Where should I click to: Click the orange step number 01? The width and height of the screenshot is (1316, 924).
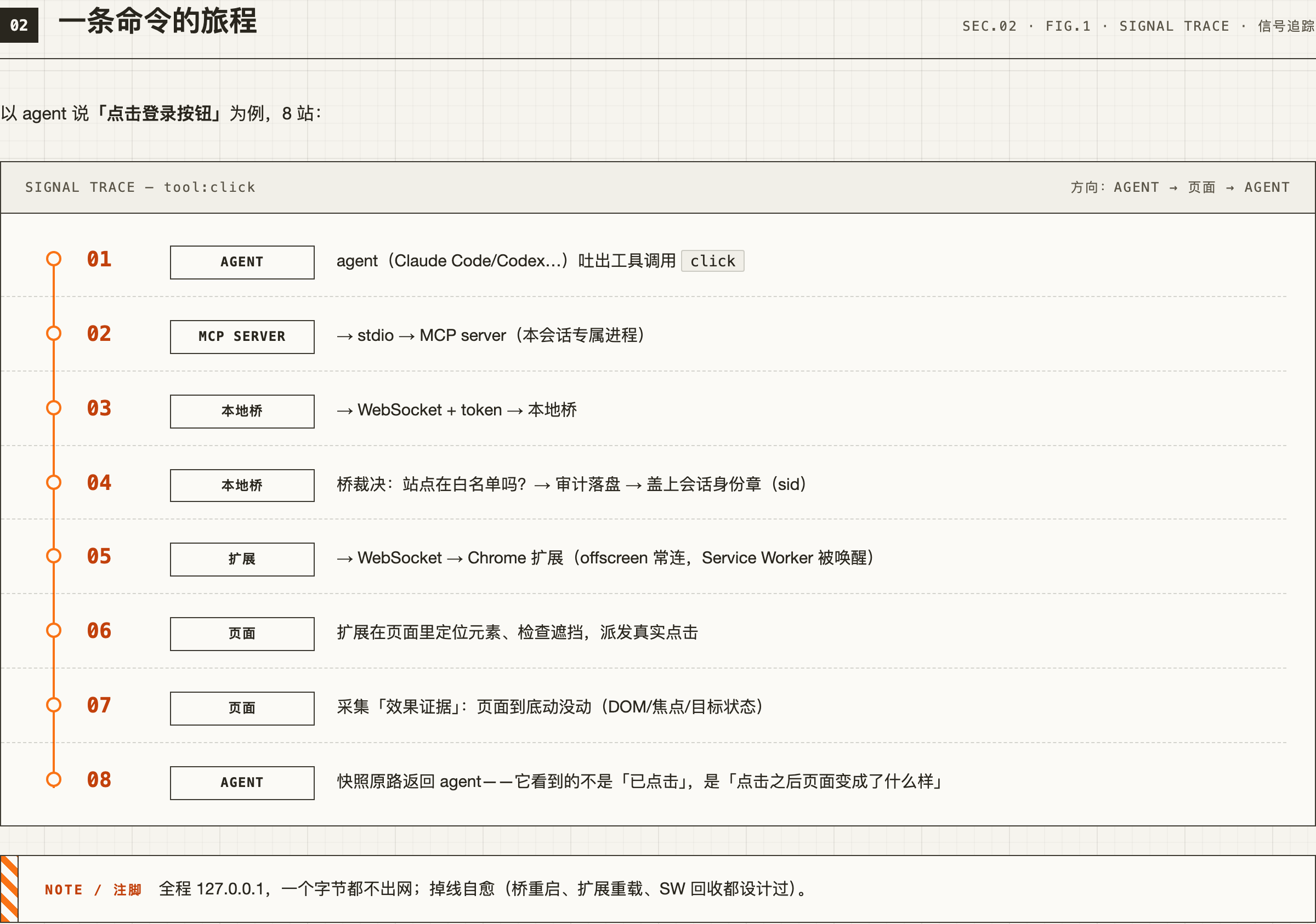[99, 260]
